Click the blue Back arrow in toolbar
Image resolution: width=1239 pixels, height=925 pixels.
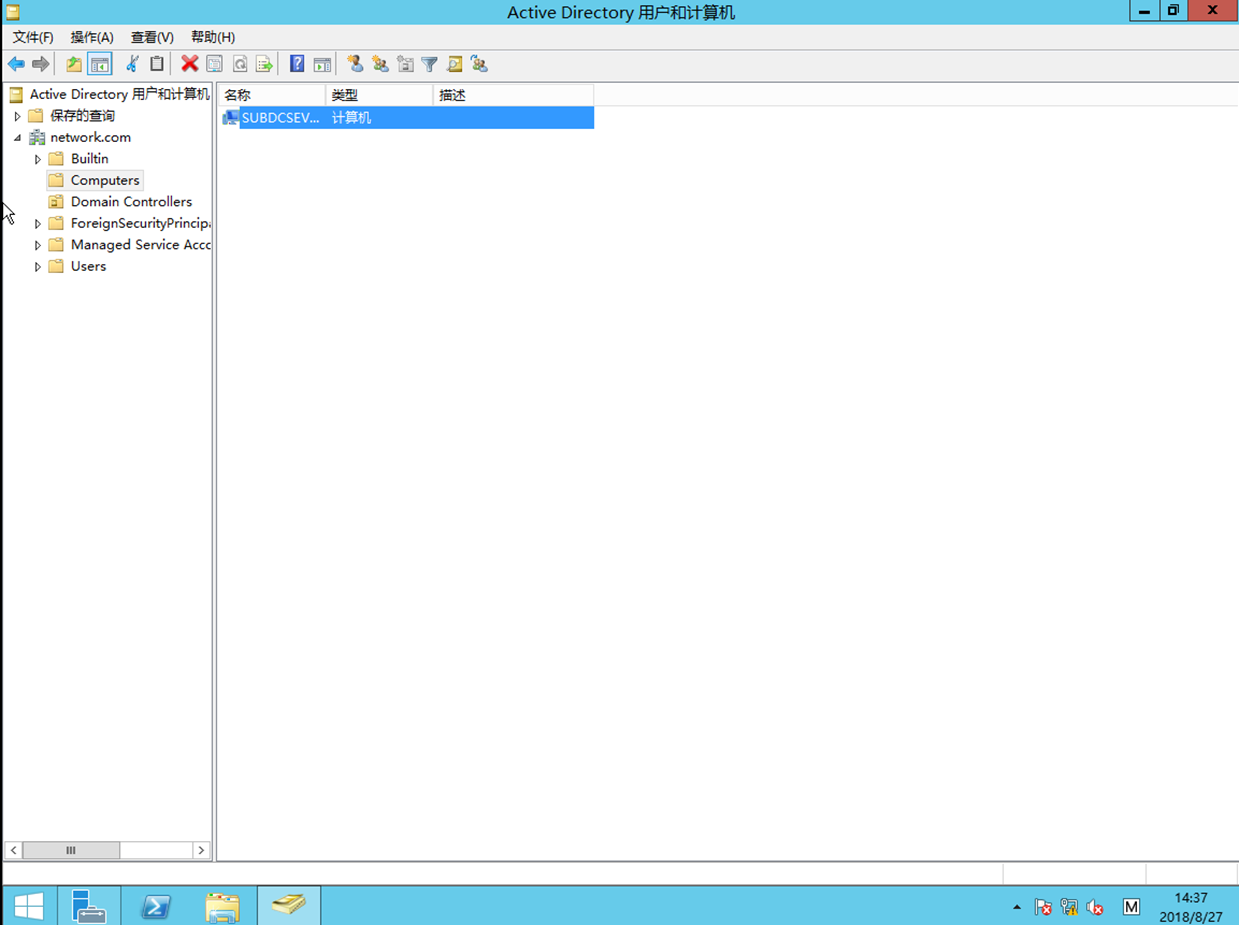click(x=16, y=64)
